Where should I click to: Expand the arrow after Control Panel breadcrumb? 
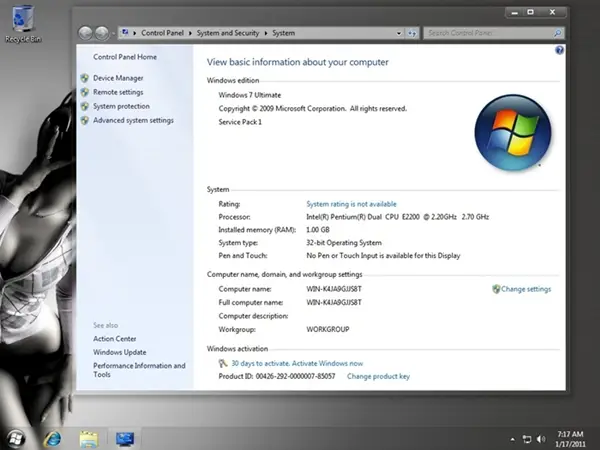click(x=190, y=33)
